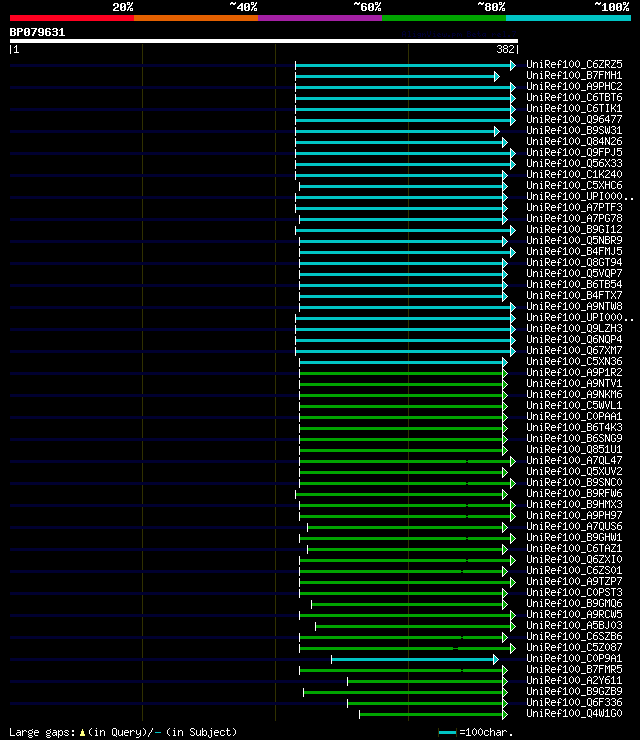Click the UniRef100_C0PAA1 text label

point(574,416)
